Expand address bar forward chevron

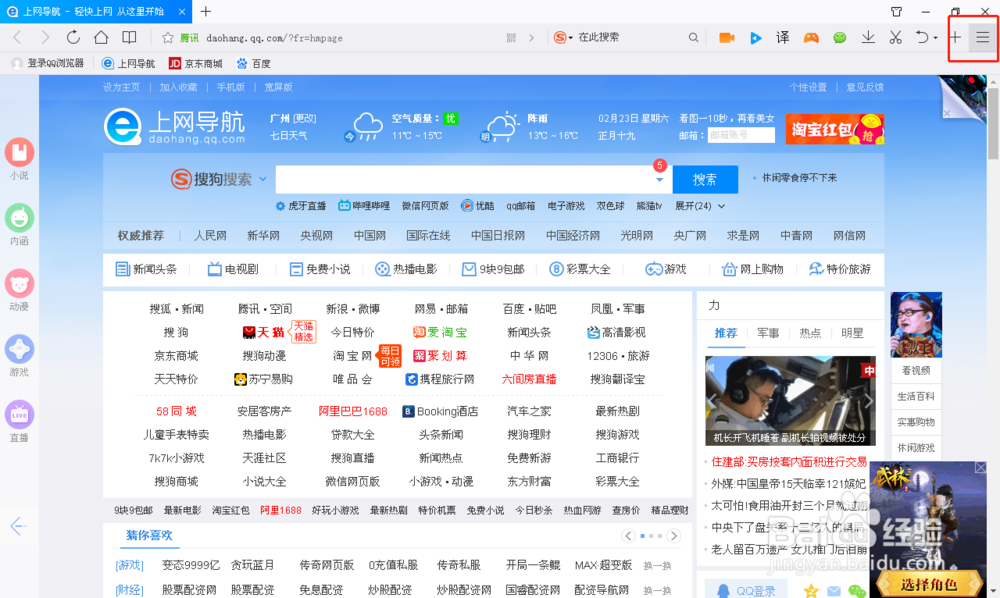click(x=531, y=38)
